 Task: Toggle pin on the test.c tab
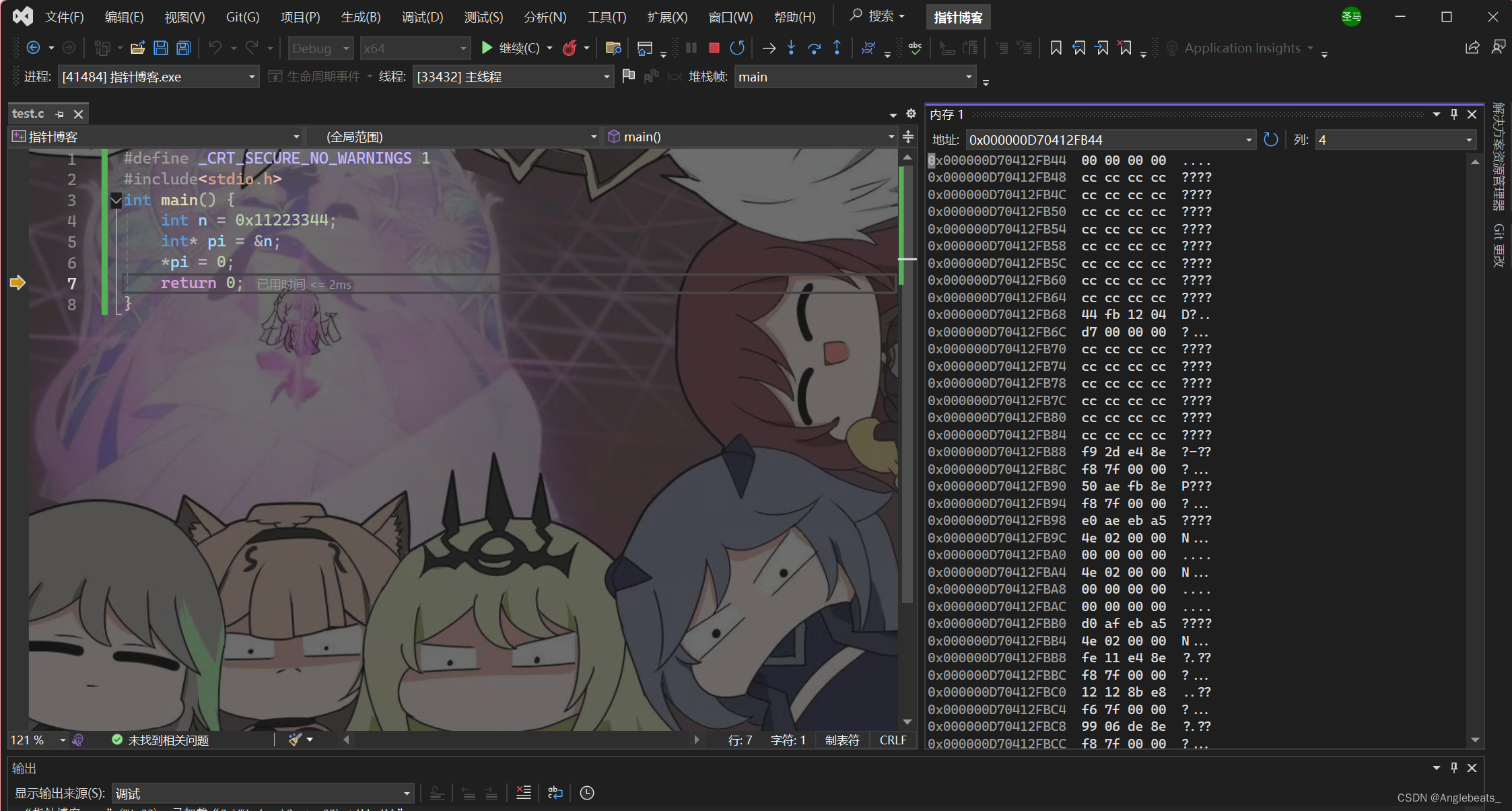(x=59, y=114)
